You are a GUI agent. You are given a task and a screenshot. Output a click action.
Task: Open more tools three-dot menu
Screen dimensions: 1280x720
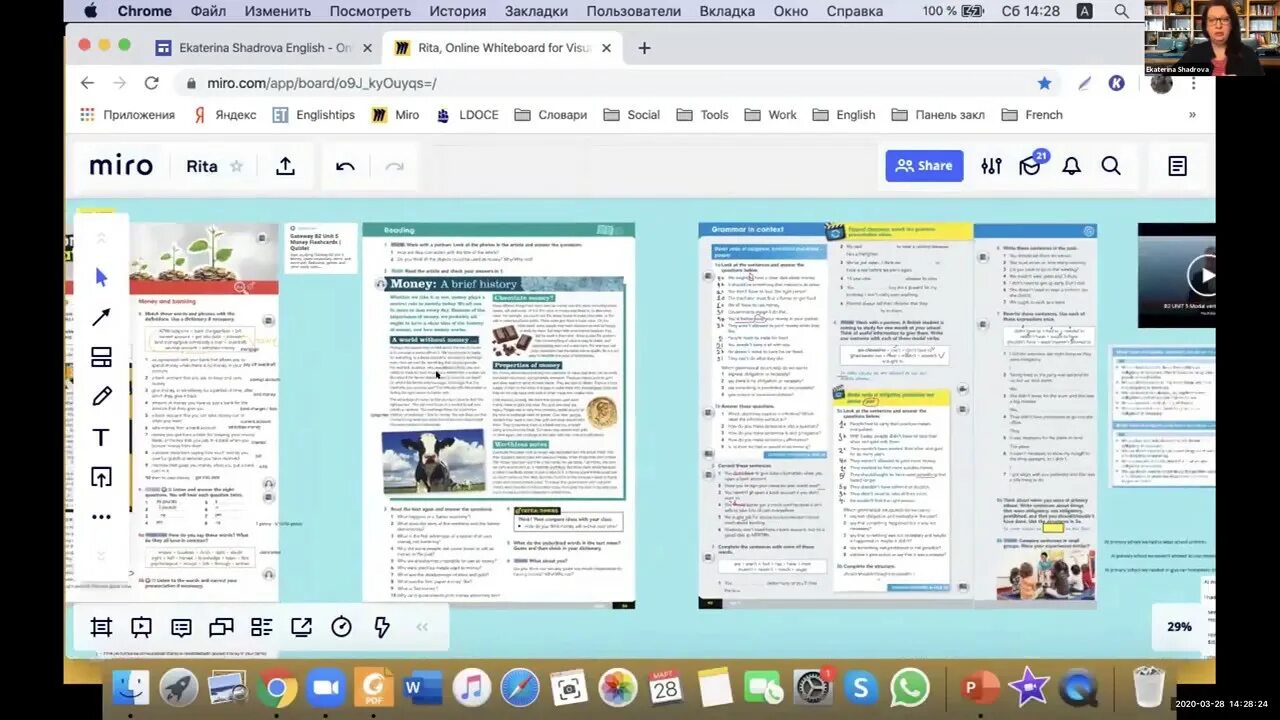click(x=101, y=517)
